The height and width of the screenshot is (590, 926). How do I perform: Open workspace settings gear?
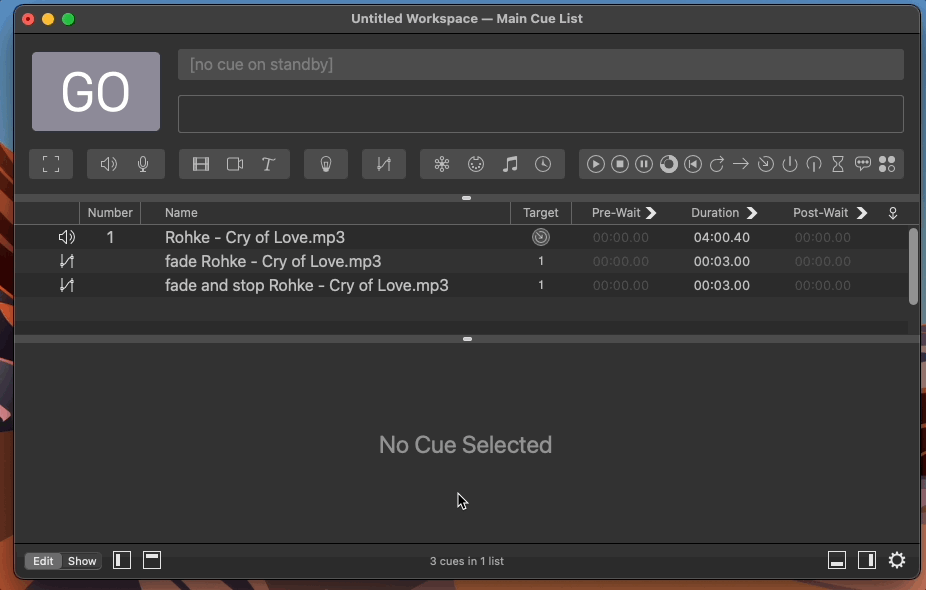pos(896,560)
